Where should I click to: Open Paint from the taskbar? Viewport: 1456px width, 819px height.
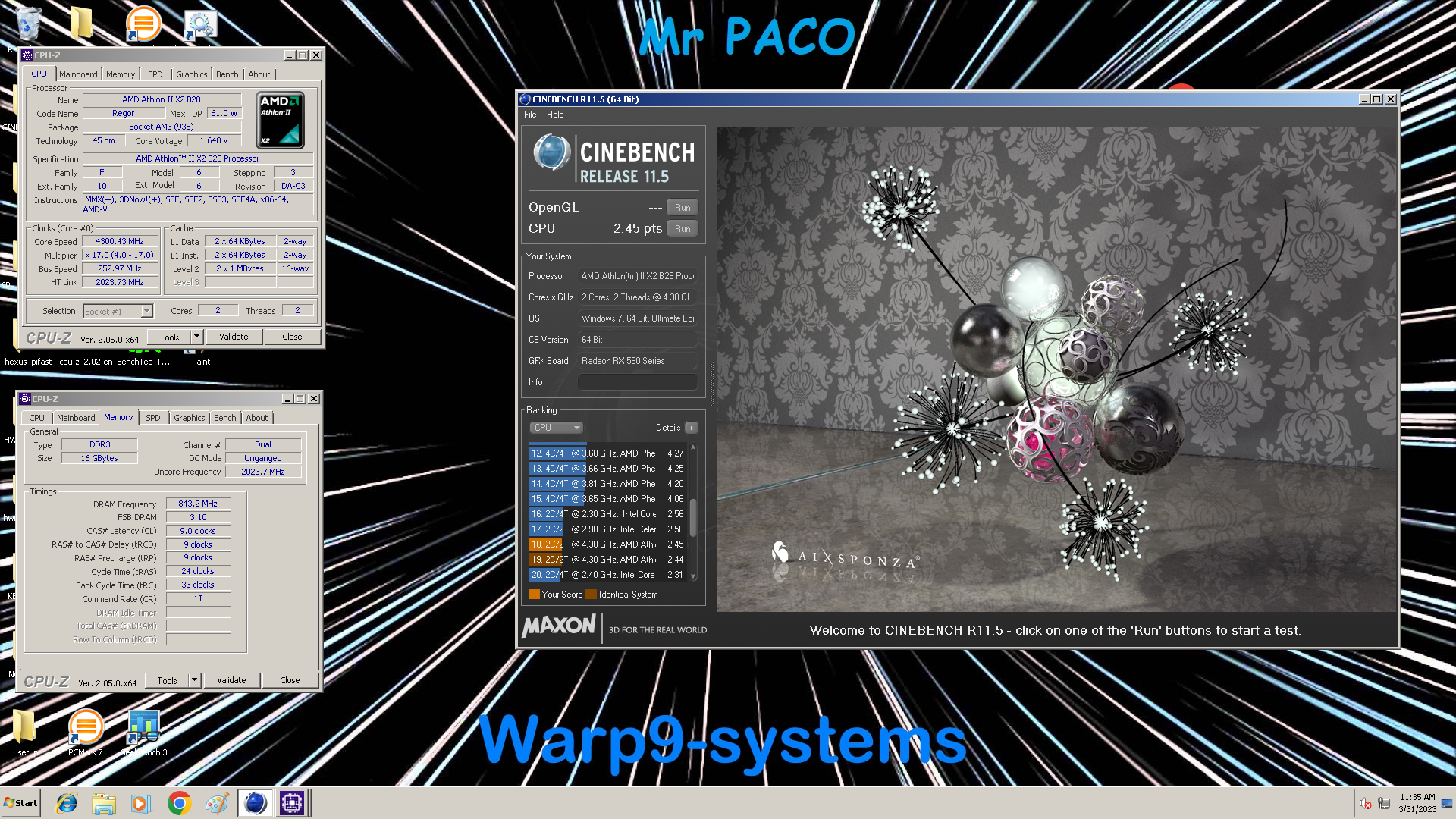217,803
